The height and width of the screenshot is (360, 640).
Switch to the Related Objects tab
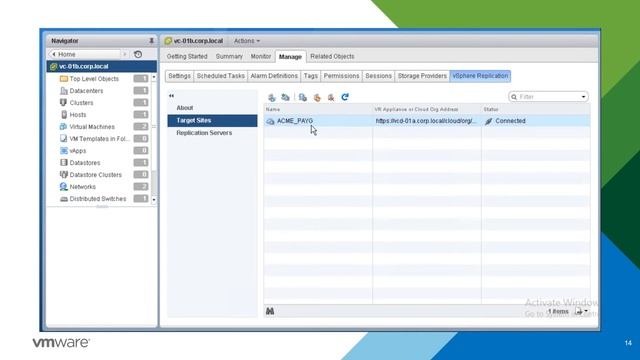pos(332,57)
